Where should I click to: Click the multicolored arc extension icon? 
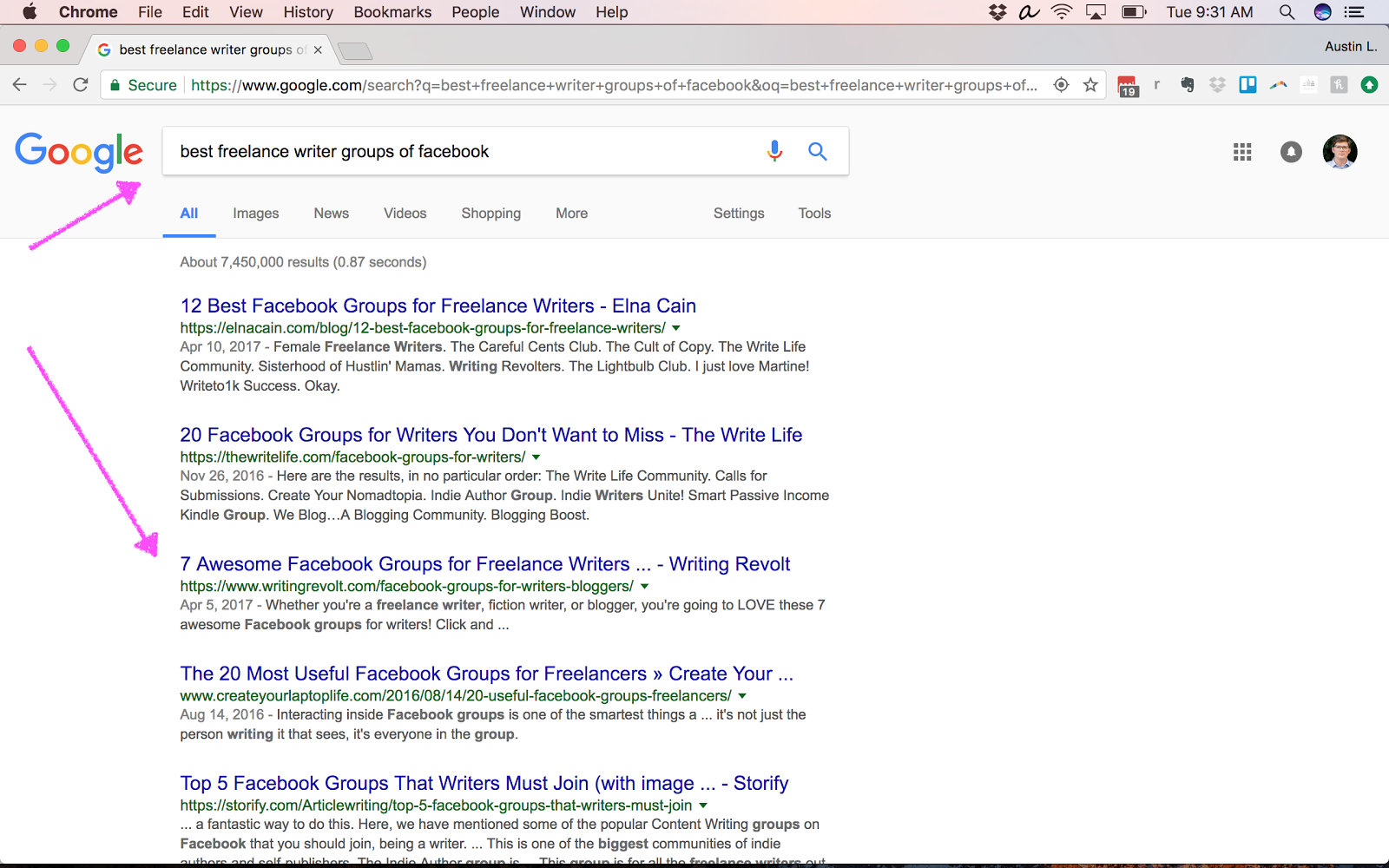click(x=1278, y=84)
